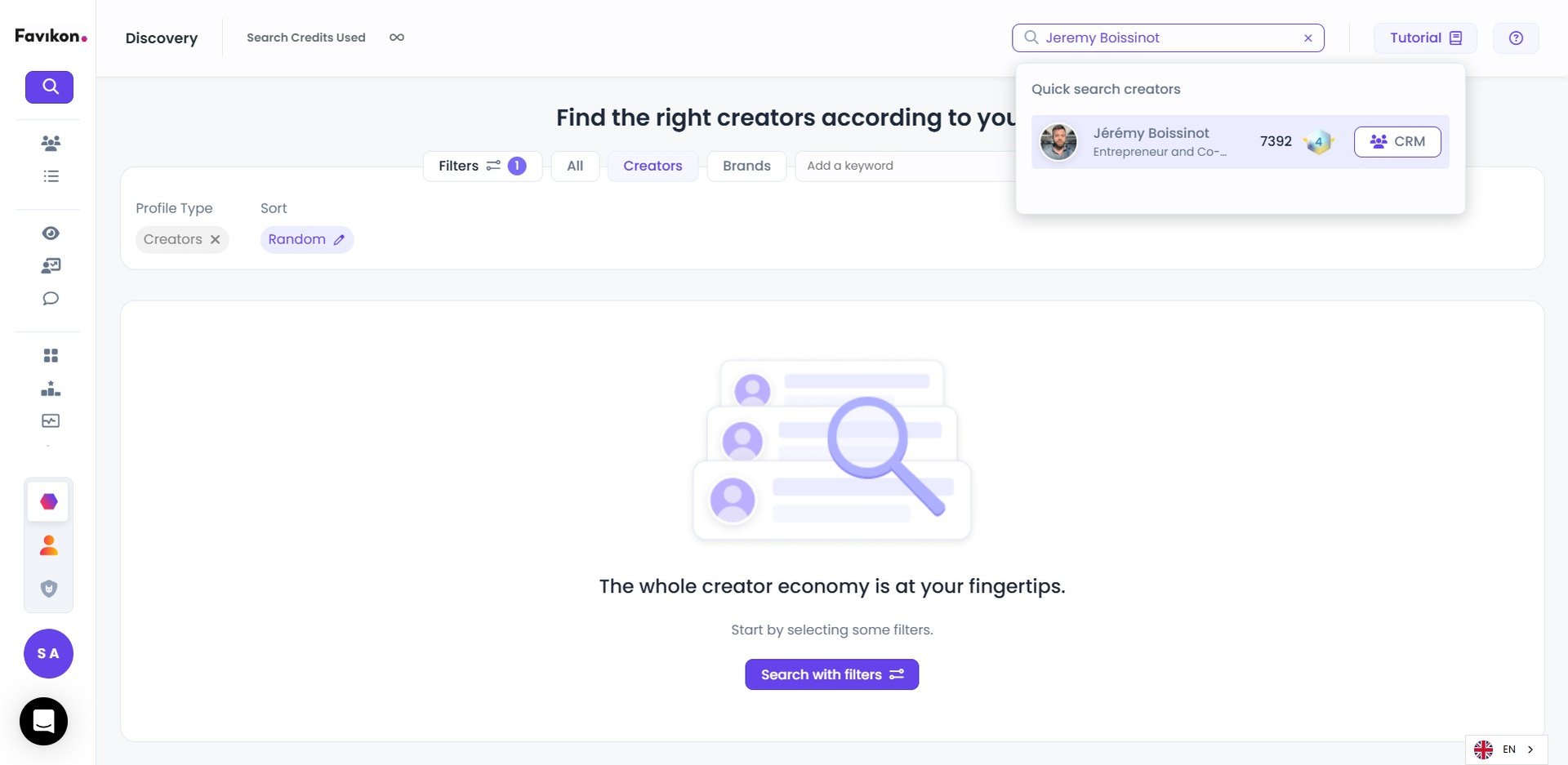Viewport: 1568px width, 765px height.
Task: Edit the Random sort option
Action: click(x=339, y=240)
